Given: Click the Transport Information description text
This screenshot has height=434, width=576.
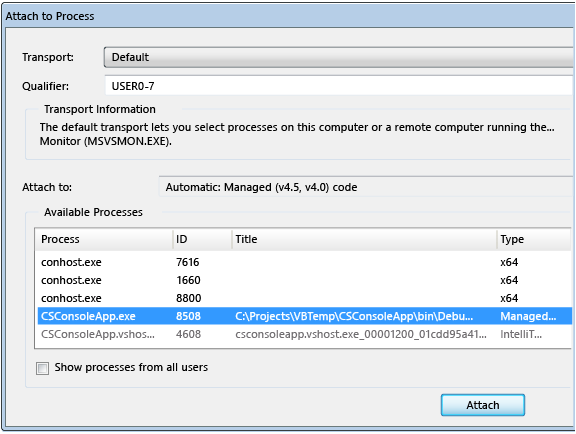Looking at the screenshot, I should (x=297, y=134).
